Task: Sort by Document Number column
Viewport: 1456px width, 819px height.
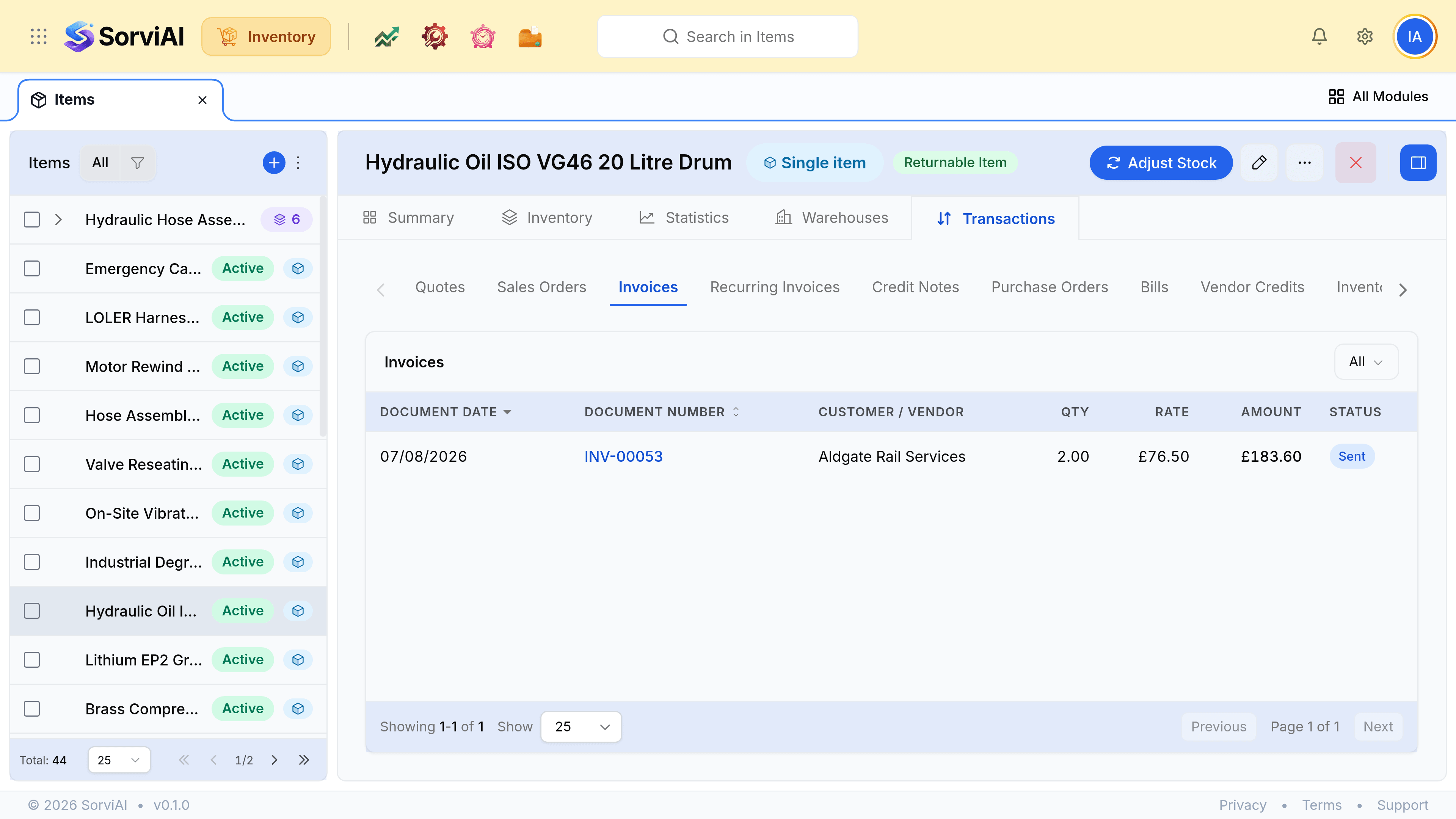Action: [x=662, y=412]
